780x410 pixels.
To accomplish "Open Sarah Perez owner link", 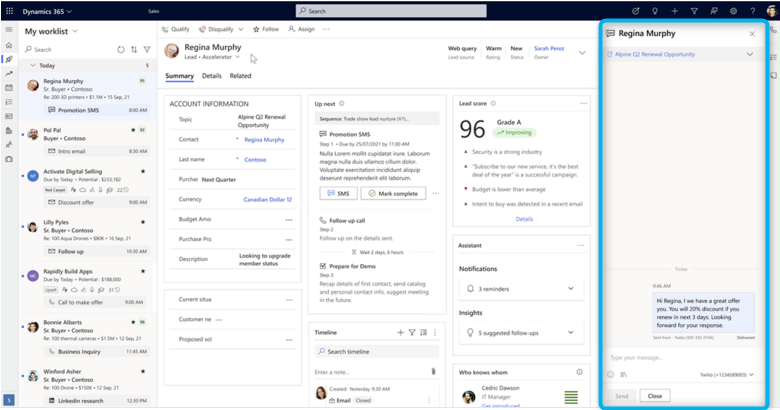I will [x=549, y=48].
